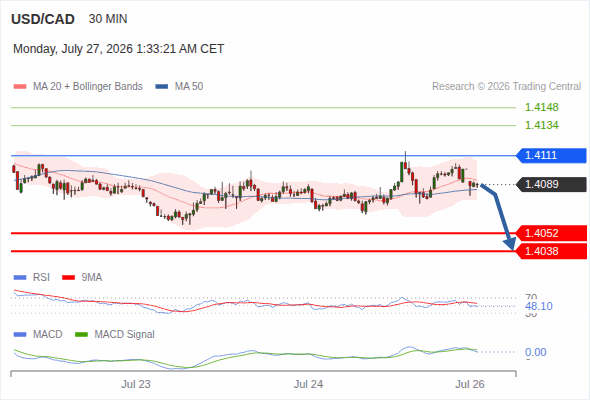The width and height of the screenshot is (590, 400).
Task: Click the MA 50 blue legend swatch
Action: tap(162, 87)
